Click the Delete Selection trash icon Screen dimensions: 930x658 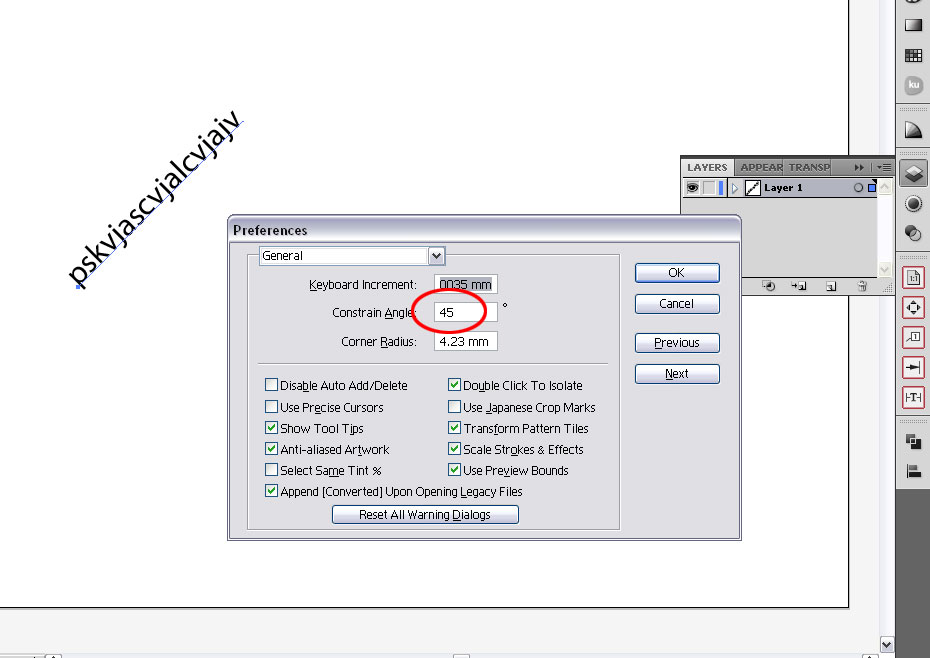[862, 286]
